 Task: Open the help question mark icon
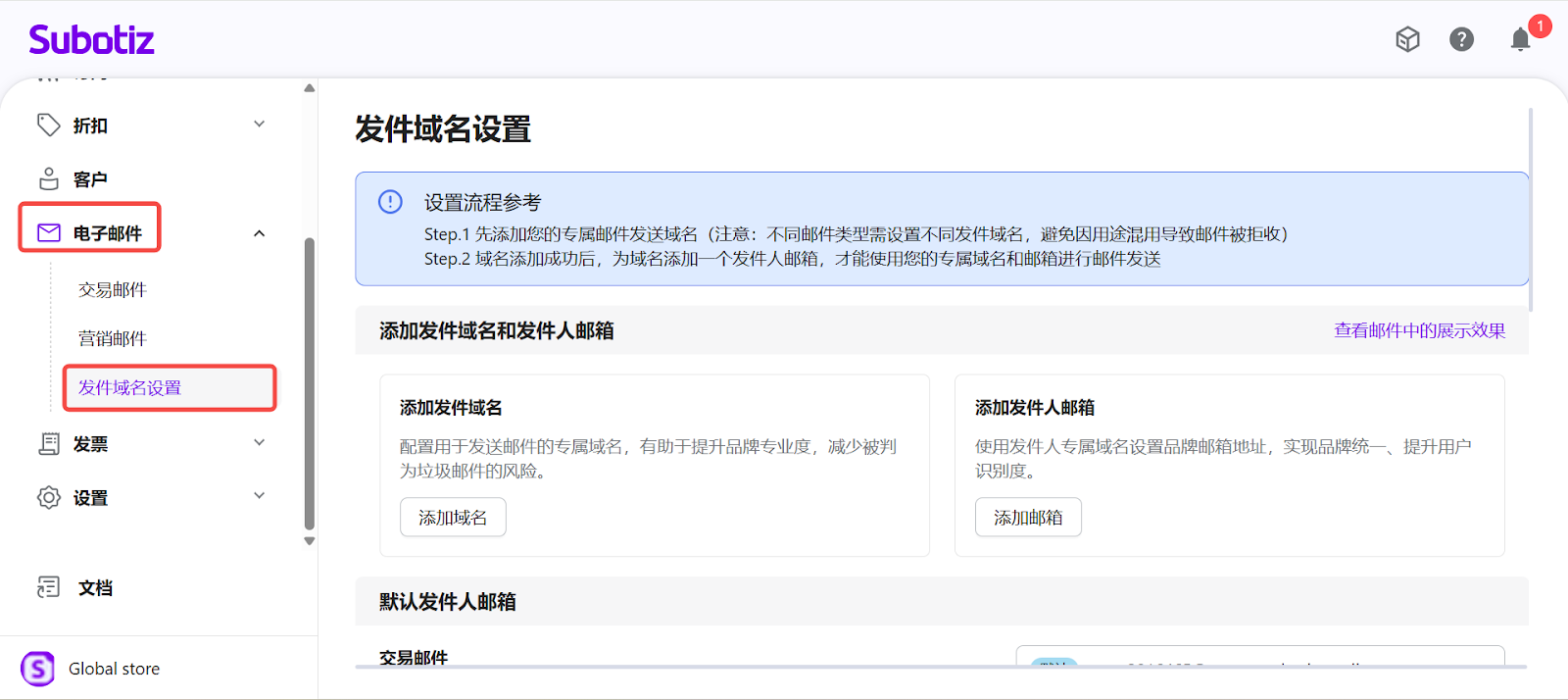(x=1461, y=39)
